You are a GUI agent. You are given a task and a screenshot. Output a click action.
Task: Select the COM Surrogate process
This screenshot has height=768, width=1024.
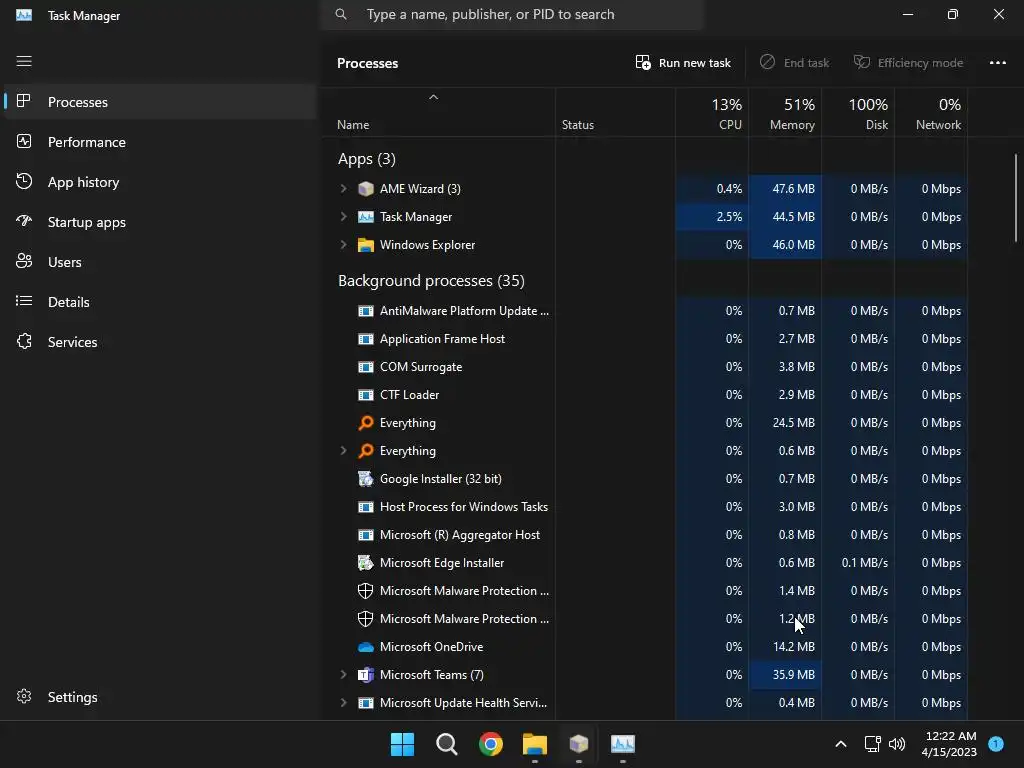pos(644,367)
